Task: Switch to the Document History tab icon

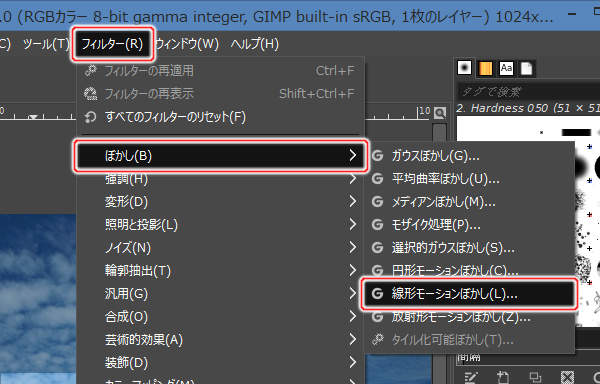Action: click(527, 68)
